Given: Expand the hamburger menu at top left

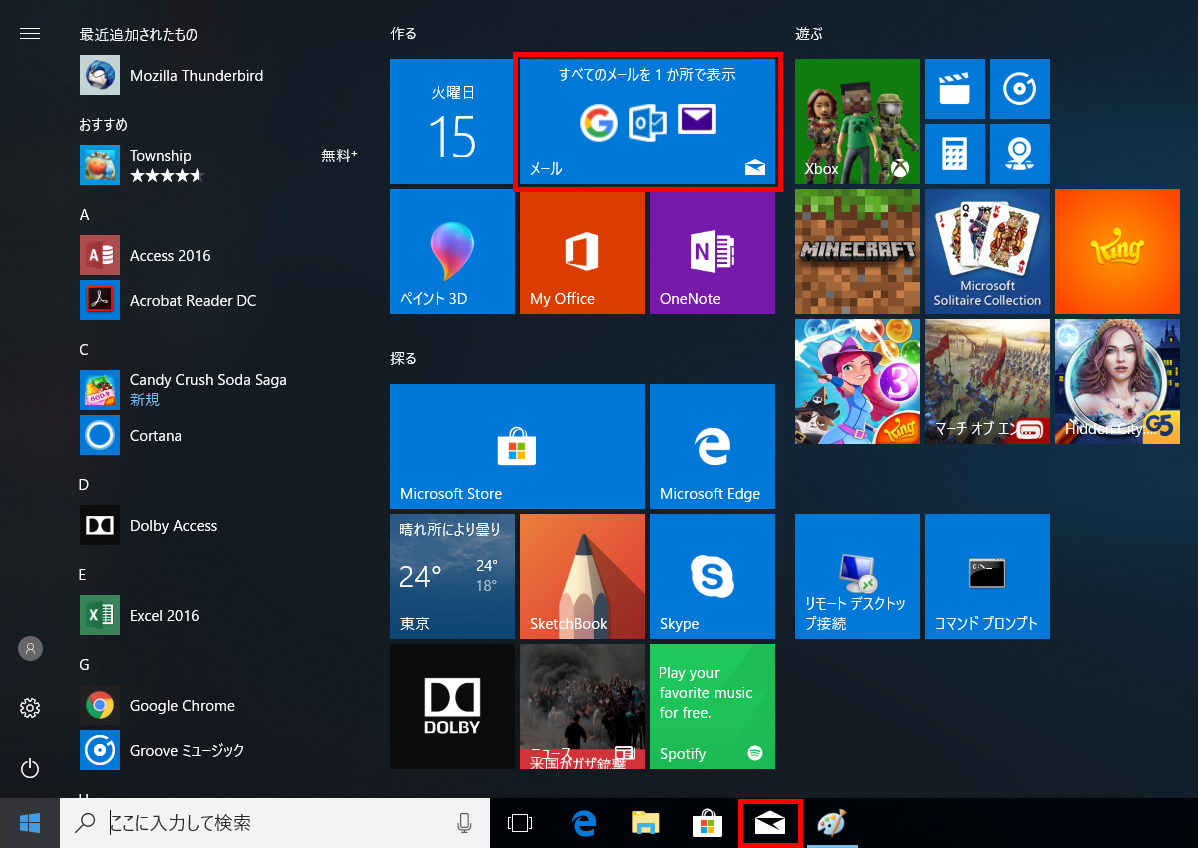Looking at the screenshot, I should click(30, 34).
